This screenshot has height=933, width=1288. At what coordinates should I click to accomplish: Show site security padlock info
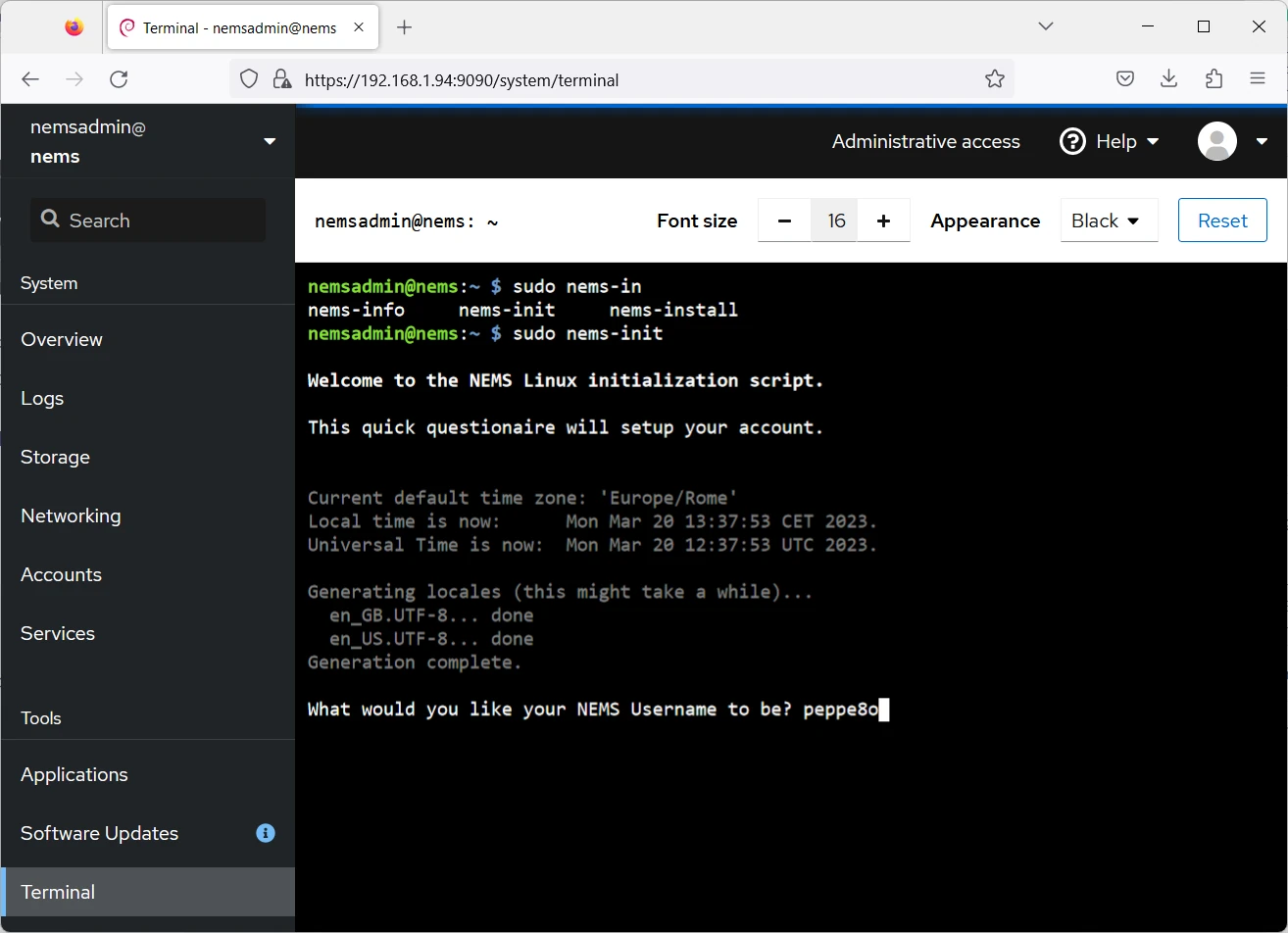coord(281,79)
